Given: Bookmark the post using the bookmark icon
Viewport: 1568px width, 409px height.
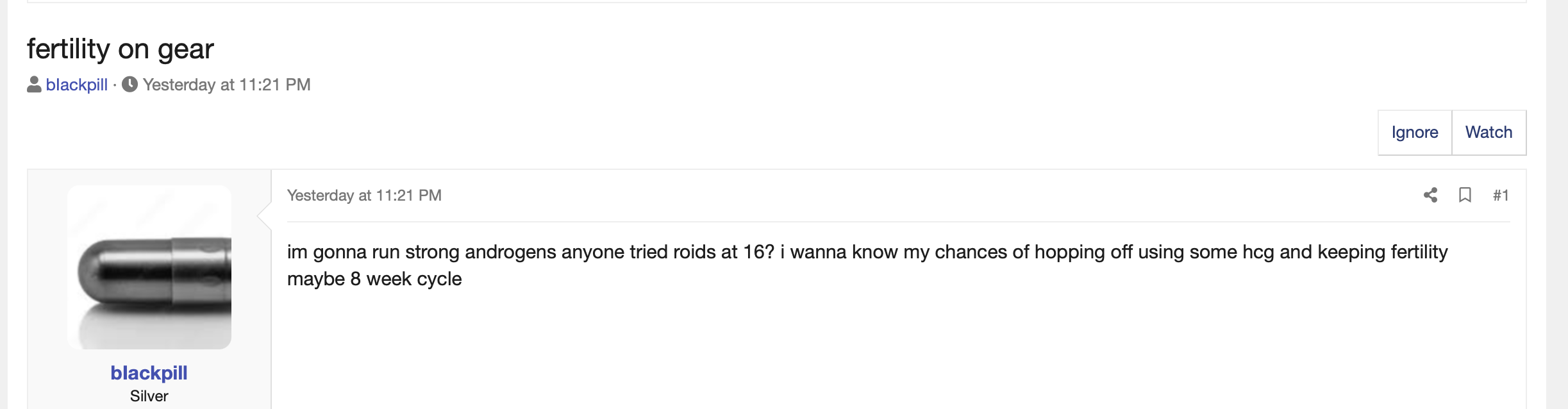Looking at the screenshot, I should point(1465,195).
